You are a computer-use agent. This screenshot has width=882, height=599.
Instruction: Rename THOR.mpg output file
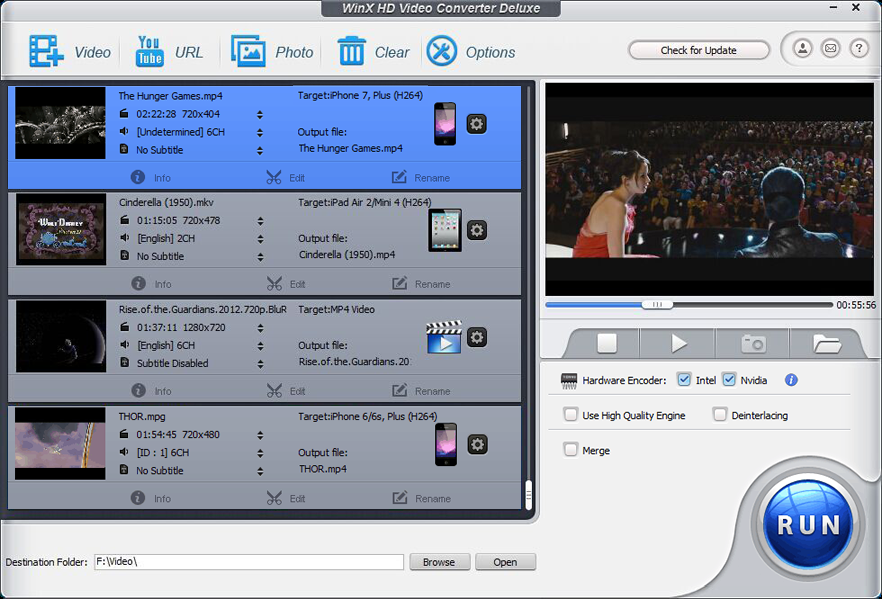422,498
